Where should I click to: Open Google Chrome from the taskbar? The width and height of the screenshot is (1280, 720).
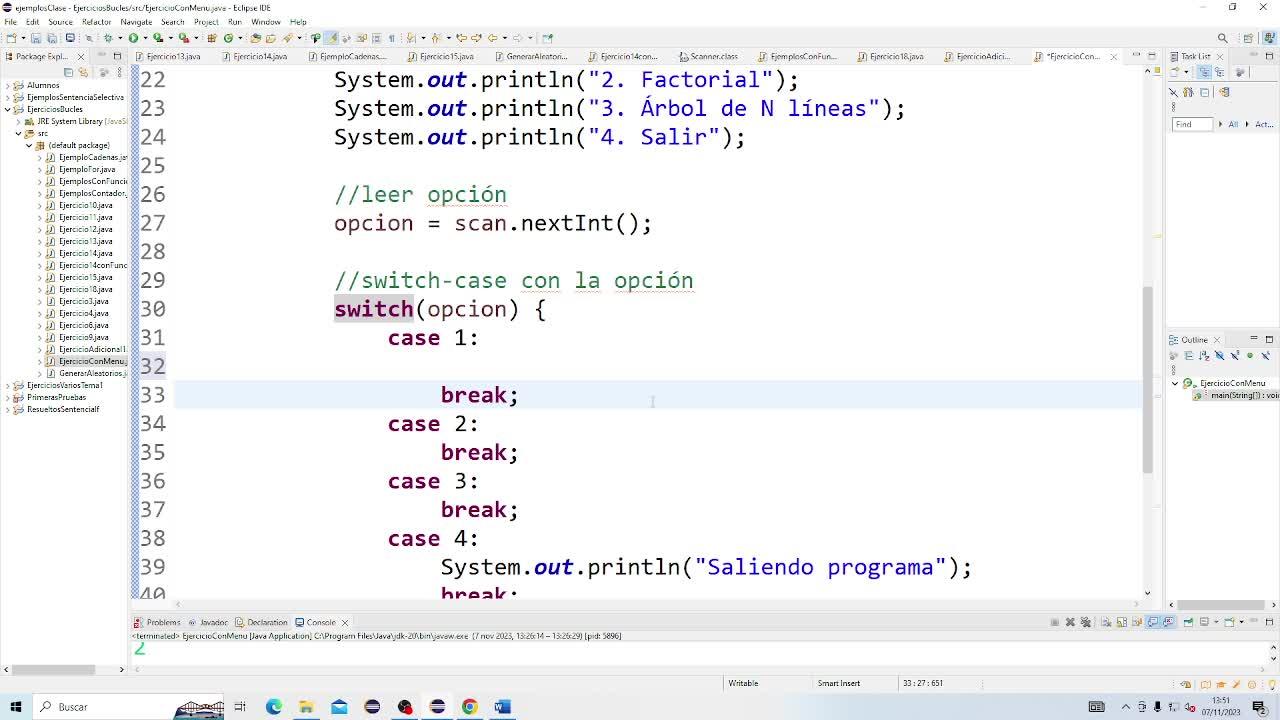tap(470, 707)
